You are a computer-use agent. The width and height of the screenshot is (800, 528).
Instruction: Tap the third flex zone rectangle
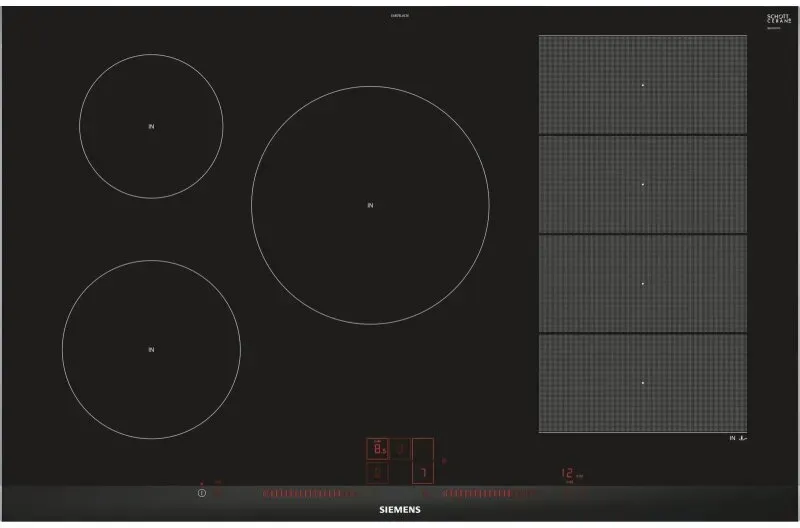pos(642,283)
